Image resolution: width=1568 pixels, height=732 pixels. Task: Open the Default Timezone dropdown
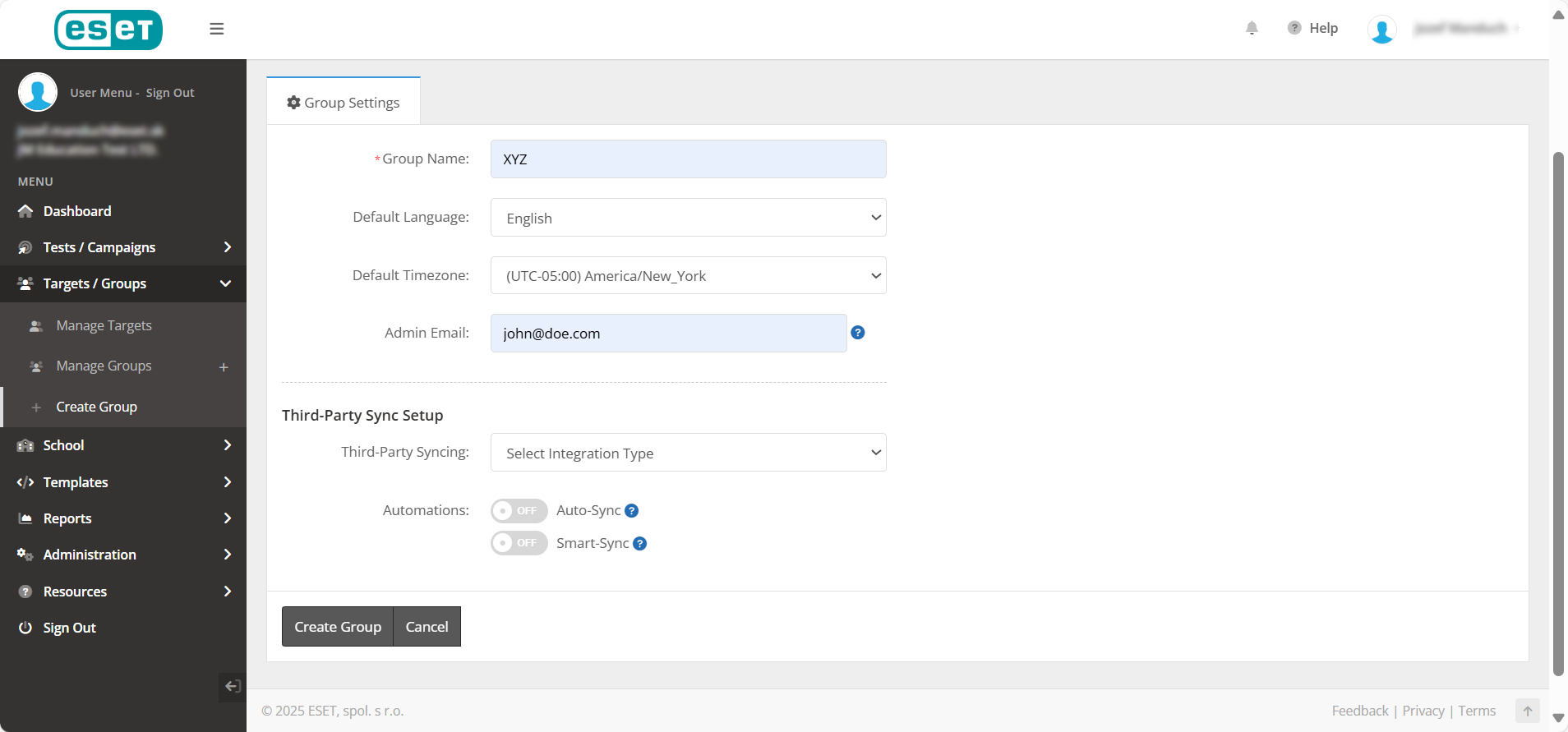689,275
